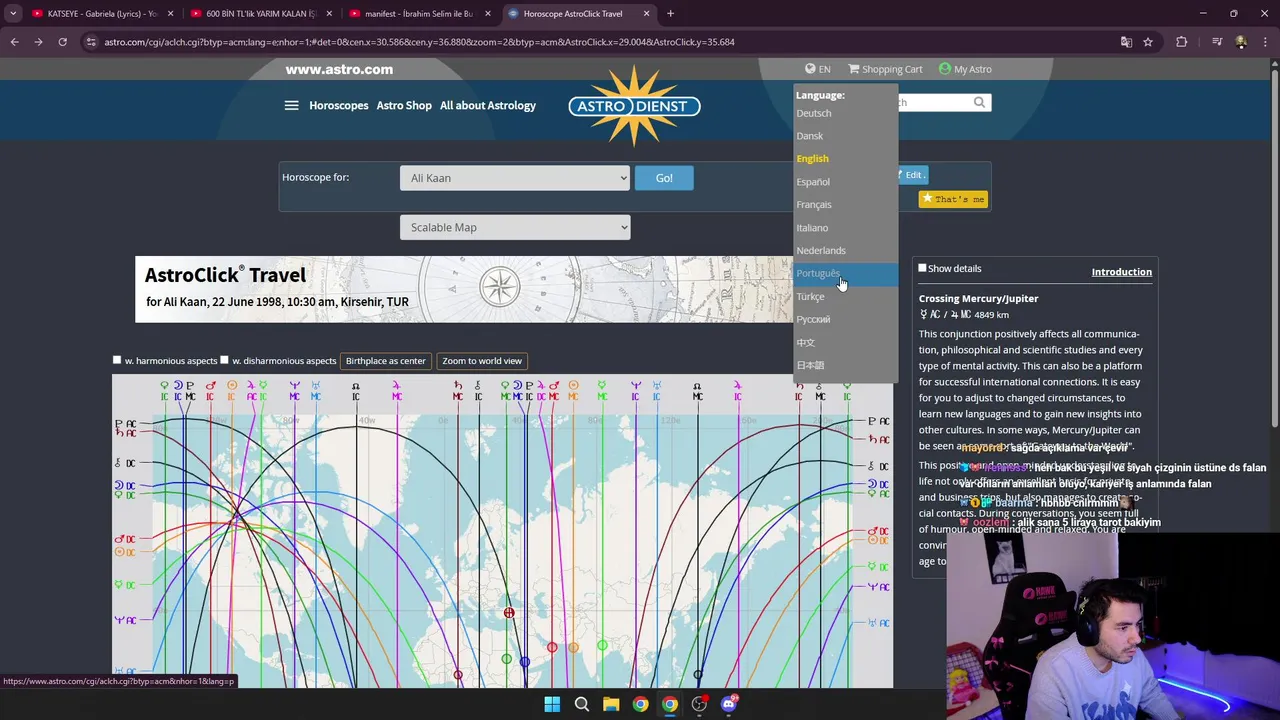Open the media control icon in Chrome toolbar
1280x720 pixels.
tap(1217, 42)
